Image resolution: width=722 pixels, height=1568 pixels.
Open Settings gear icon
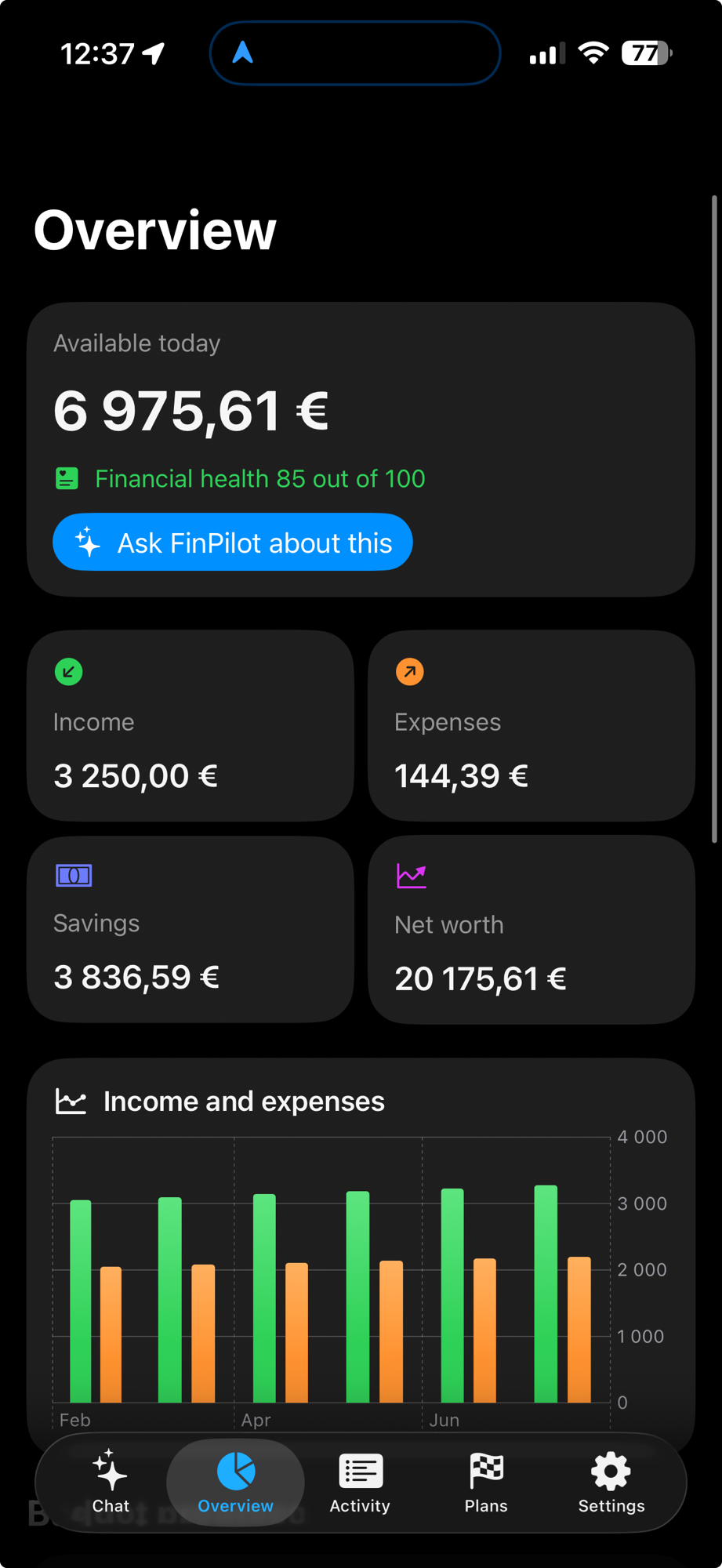pyautogui.click(x=611, y=1471)
